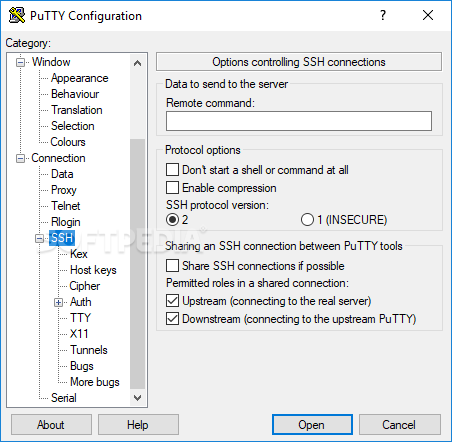Open the X11 category
The width and height of the screenshot is (452, 442).
[79, 334]
